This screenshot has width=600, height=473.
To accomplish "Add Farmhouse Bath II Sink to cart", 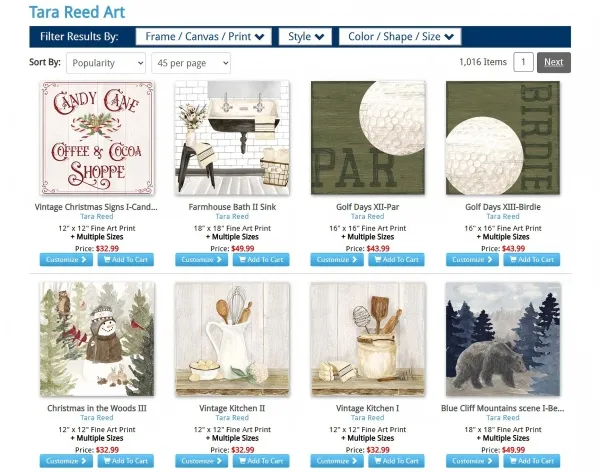I will pos(261,259).
